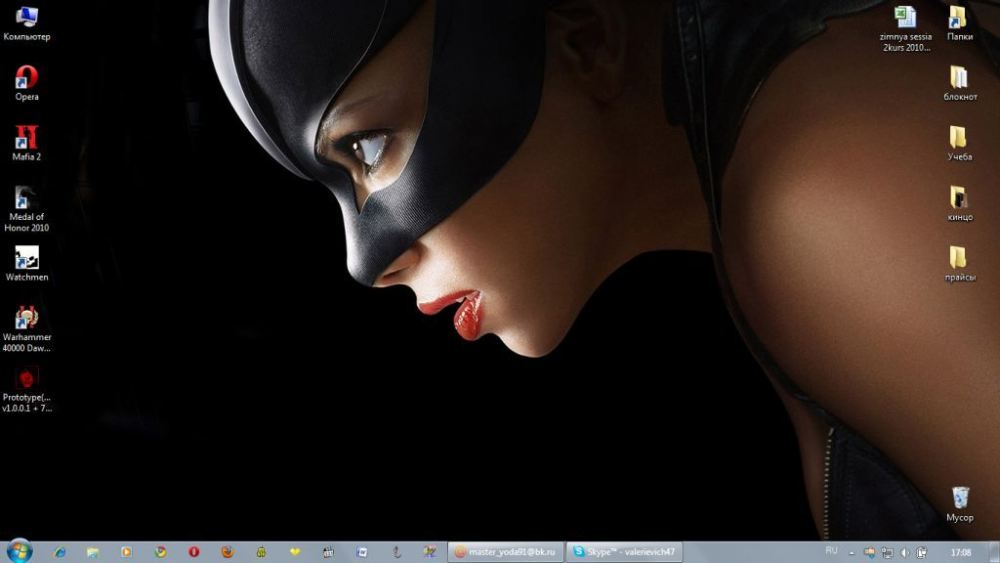This screenshot has height=563, width=1000.
Task: Select the Prototype desktop shortcut
Action: pyautogui.click(x=27, y=390)
